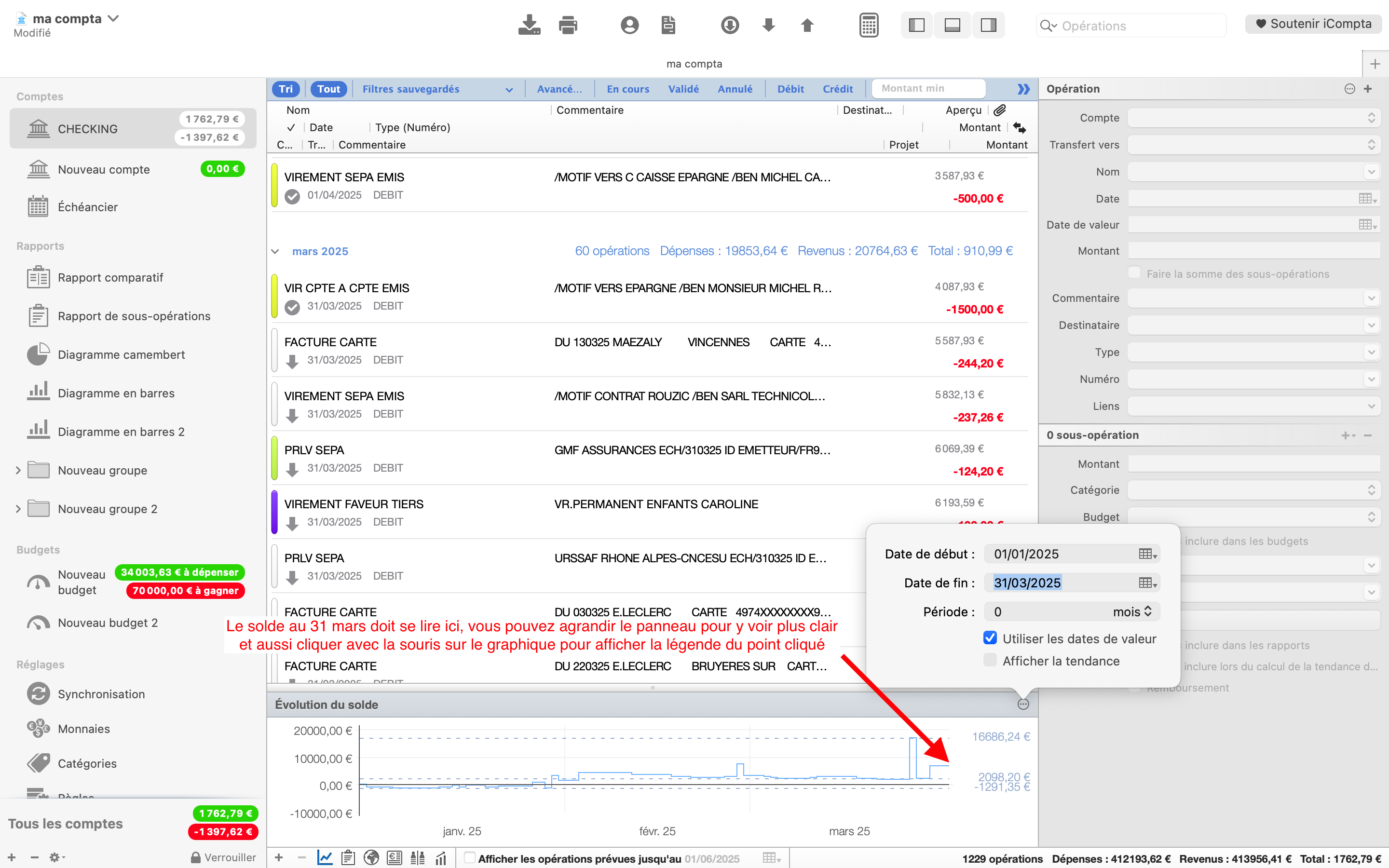
Task: Click the gear menu below accounts list
Action: click(56, 857)
